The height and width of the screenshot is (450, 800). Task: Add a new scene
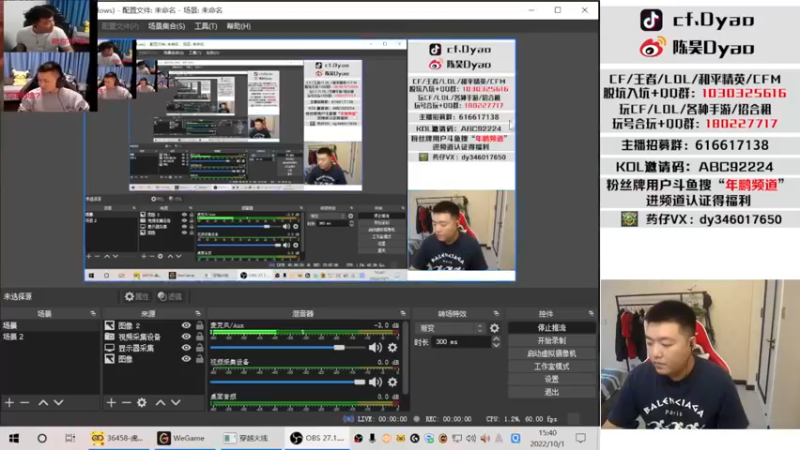pyautogui.click(x=9, y=403)
